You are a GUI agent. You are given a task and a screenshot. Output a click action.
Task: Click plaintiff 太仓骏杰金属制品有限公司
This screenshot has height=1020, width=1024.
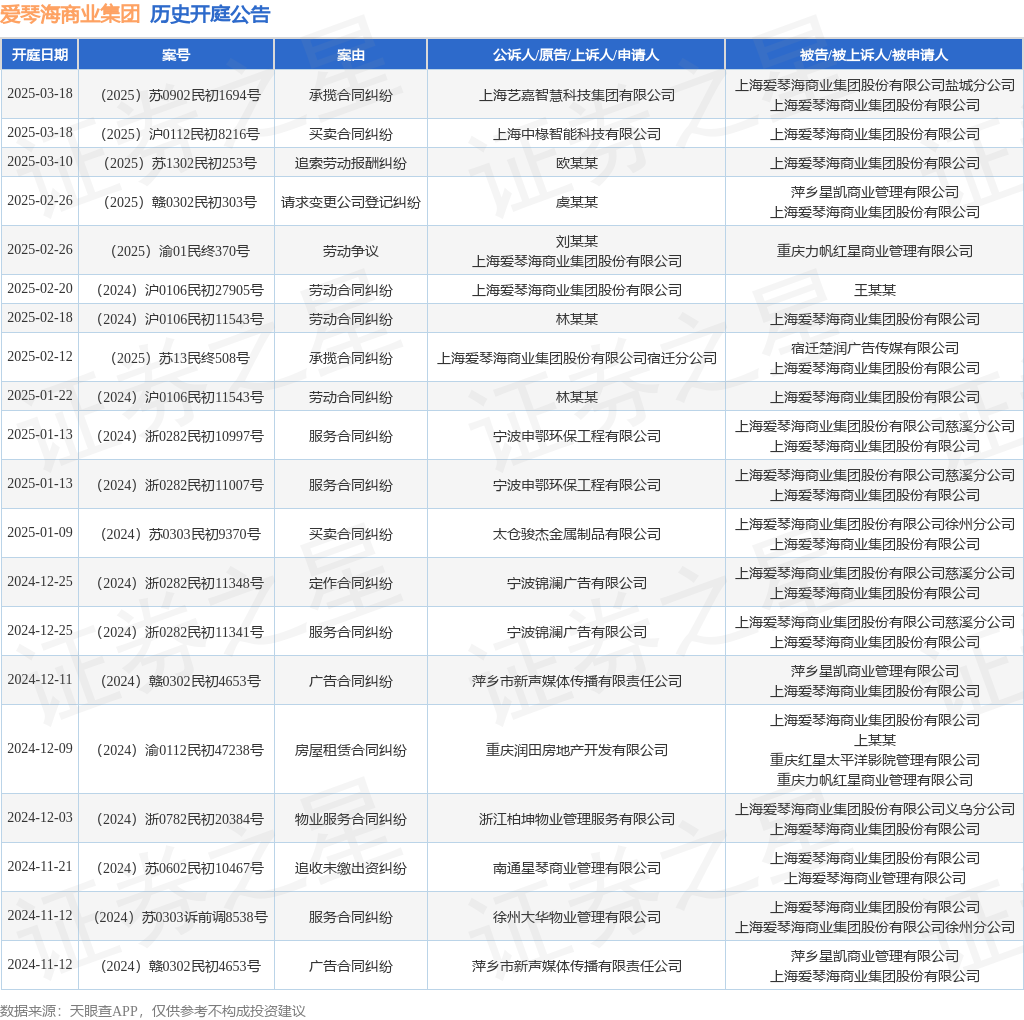[x=577, y=534]
